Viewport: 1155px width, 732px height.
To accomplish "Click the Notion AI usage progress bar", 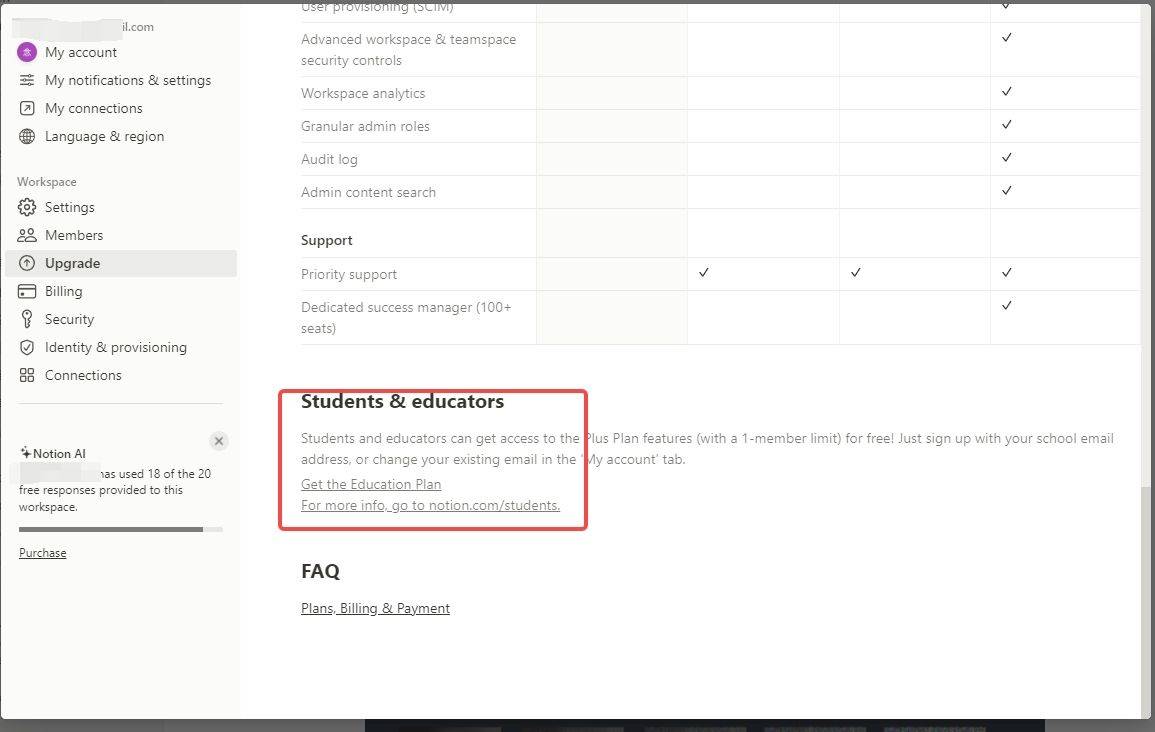I will [121, 529].
